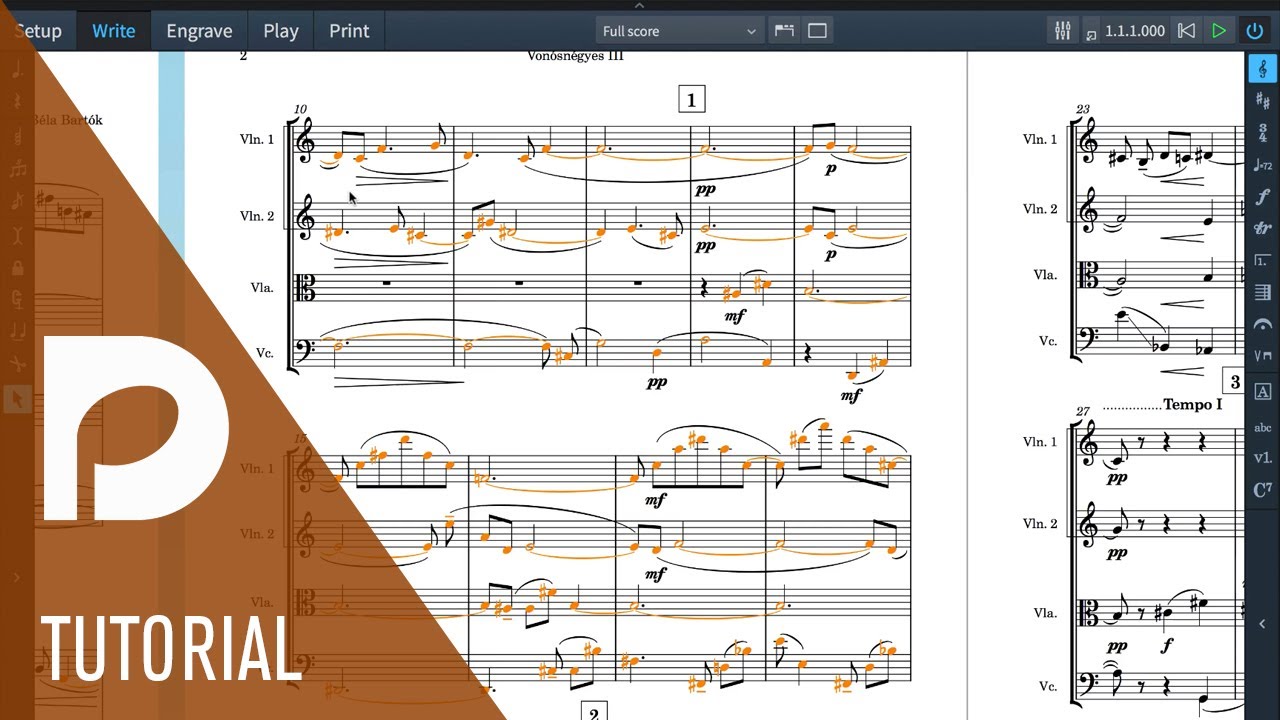1280x720 pixels.
Task: Select the Vln. 1 staff label at bar 10
Action: 257,140
